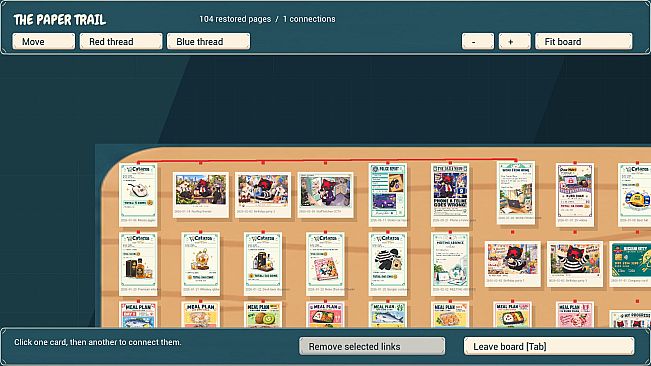This screenshot has height=366, width=651.
Task: Click '104 restored pages' counter text
Action: click(x=235, y=19)
